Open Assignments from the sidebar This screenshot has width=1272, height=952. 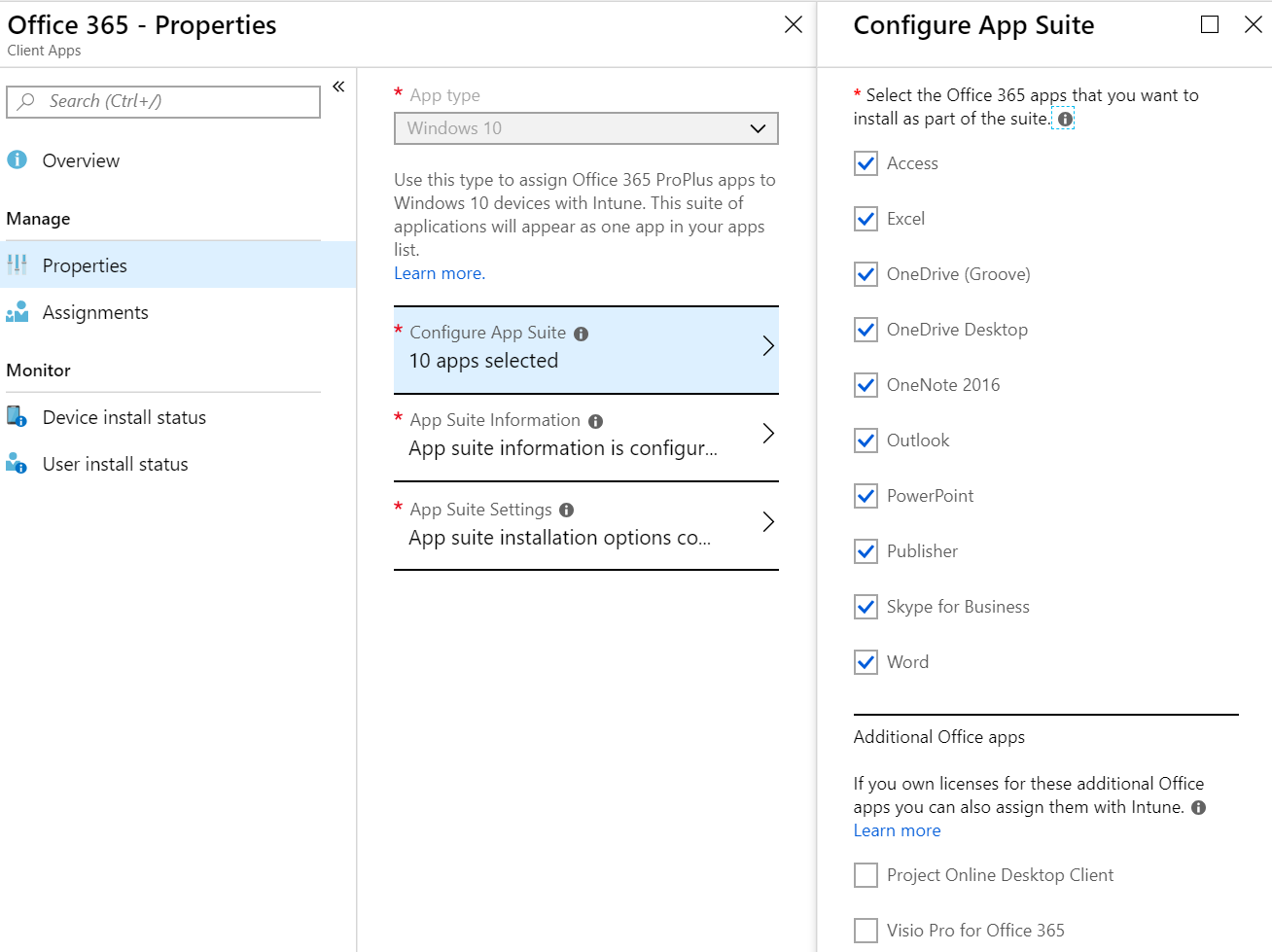tap(94, 312)
